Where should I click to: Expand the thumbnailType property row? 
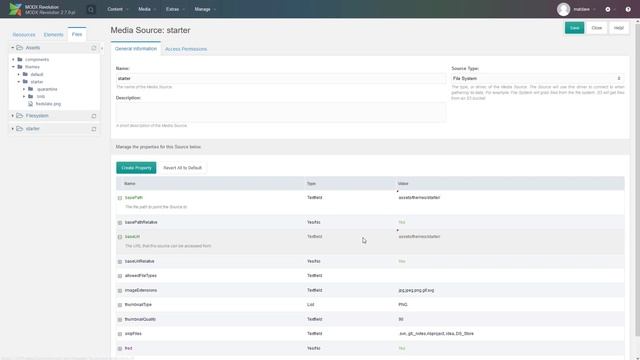(x=120, y=305)
